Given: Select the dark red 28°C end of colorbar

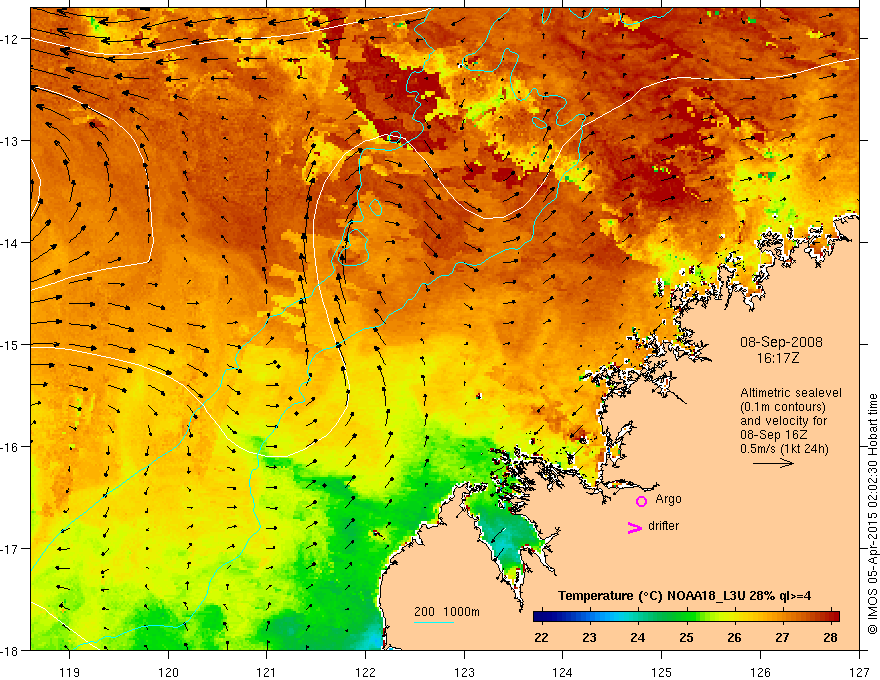Looking at the screenshot, I should pos(834,616).
